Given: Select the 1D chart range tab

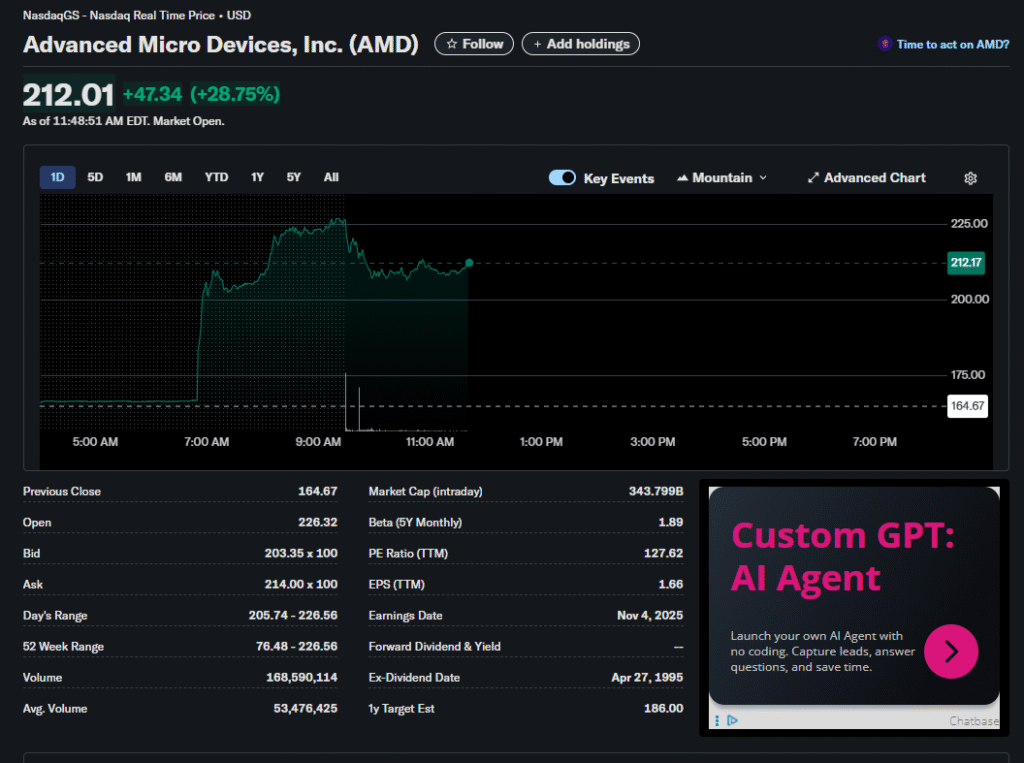Looking at the screenshot, I should pyautogui.click(x=57, y=177).
